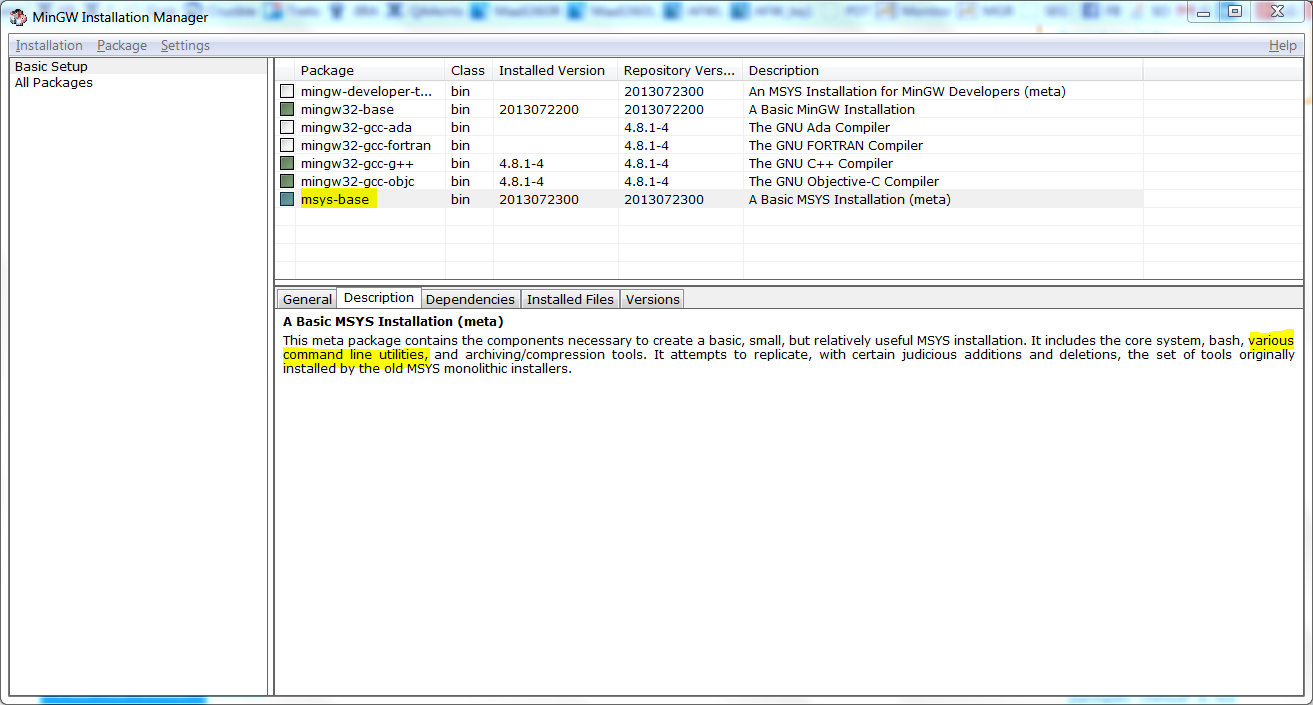
Task: Toggle the mingw-developer-toolkit package checkbox
Action: (x=287, y=91)
